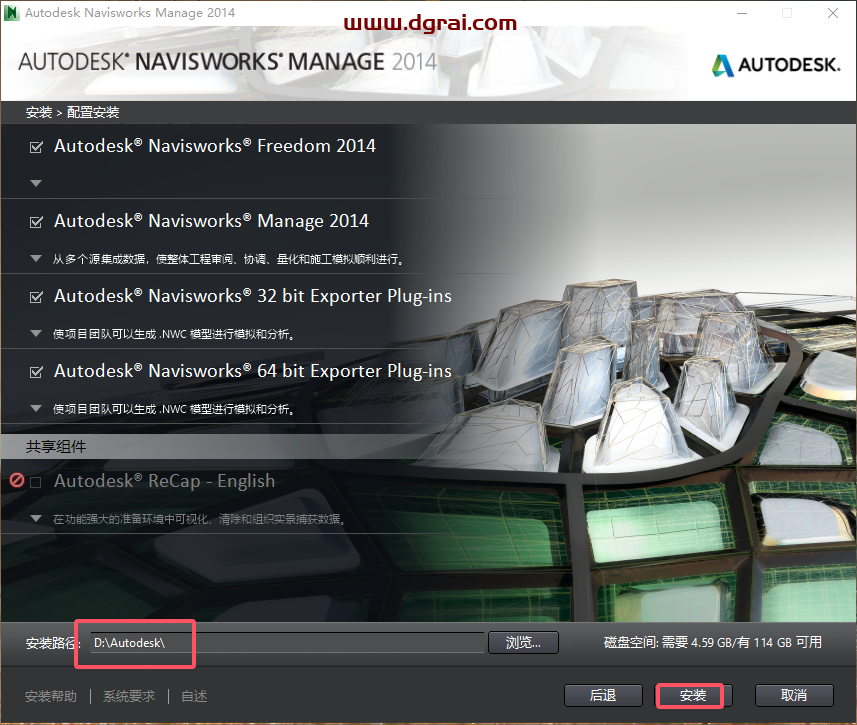
Task: Open the 系统要求 system requirements link
Action: [x=129, y=697]
